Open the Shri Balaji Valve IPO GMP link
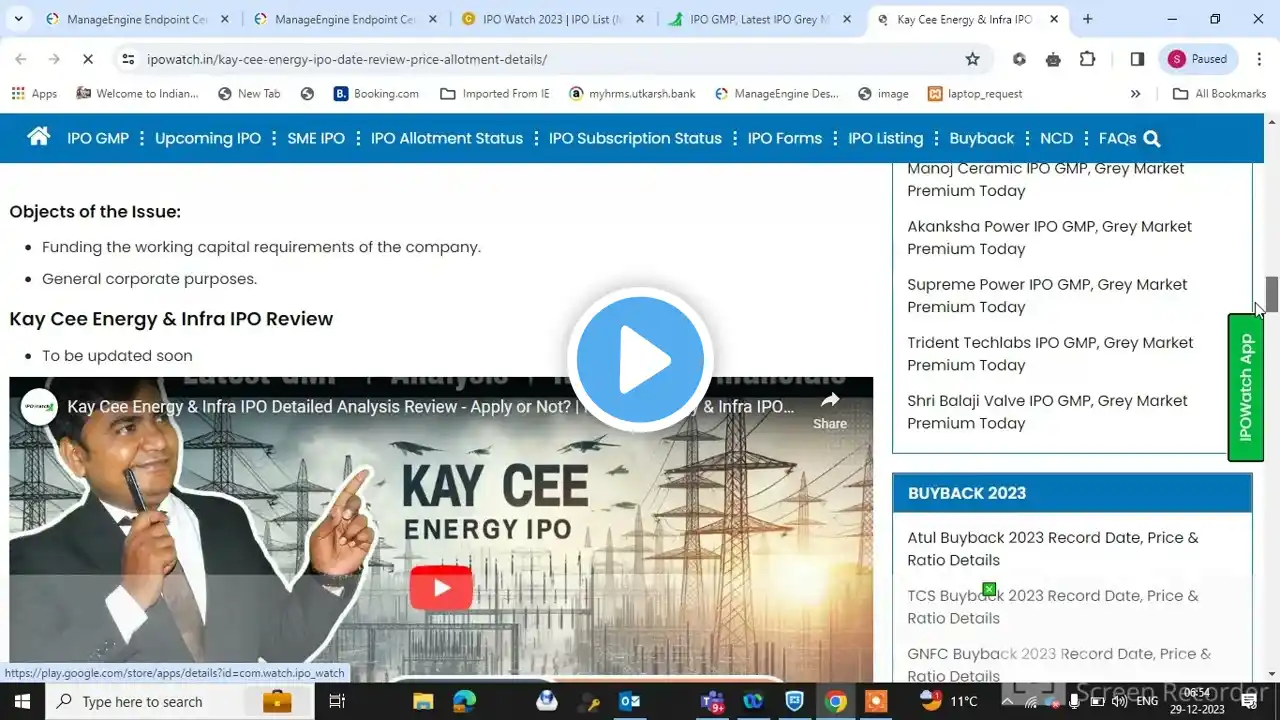This screenshot has height=720, width=1280. [1047, 412]
